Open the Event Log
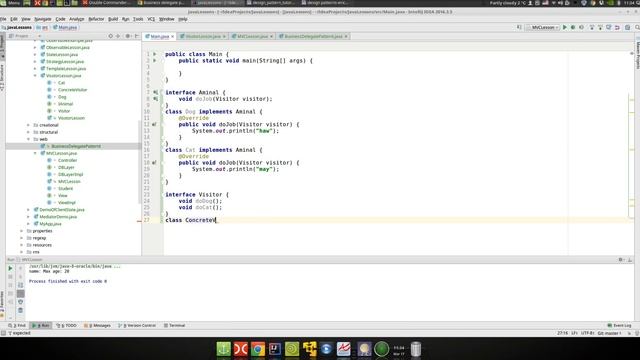 click(x=619, y=325)
